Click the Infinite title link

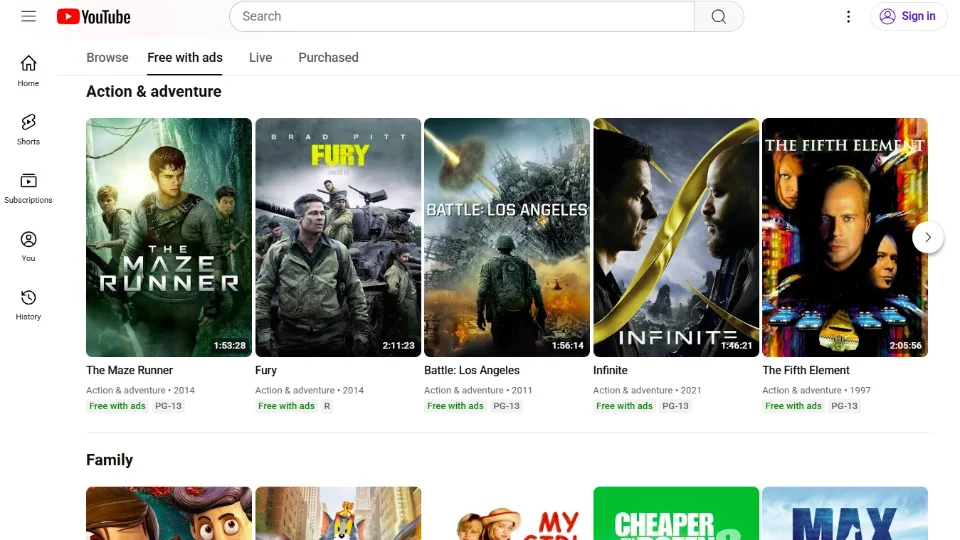[x=610, y=370]
